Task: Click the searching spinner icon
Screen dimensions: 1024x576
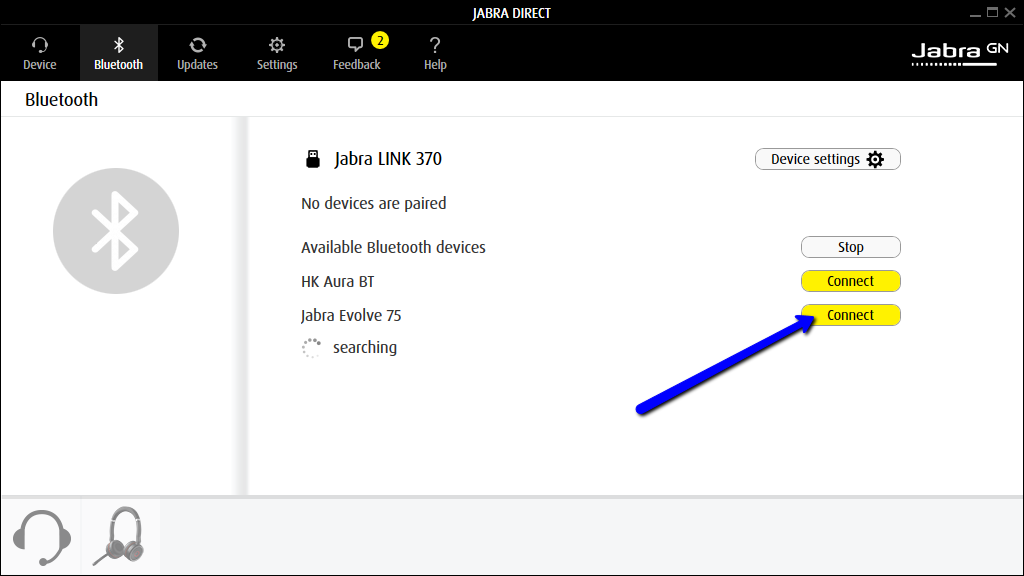Action: click(x=312, y=348)
